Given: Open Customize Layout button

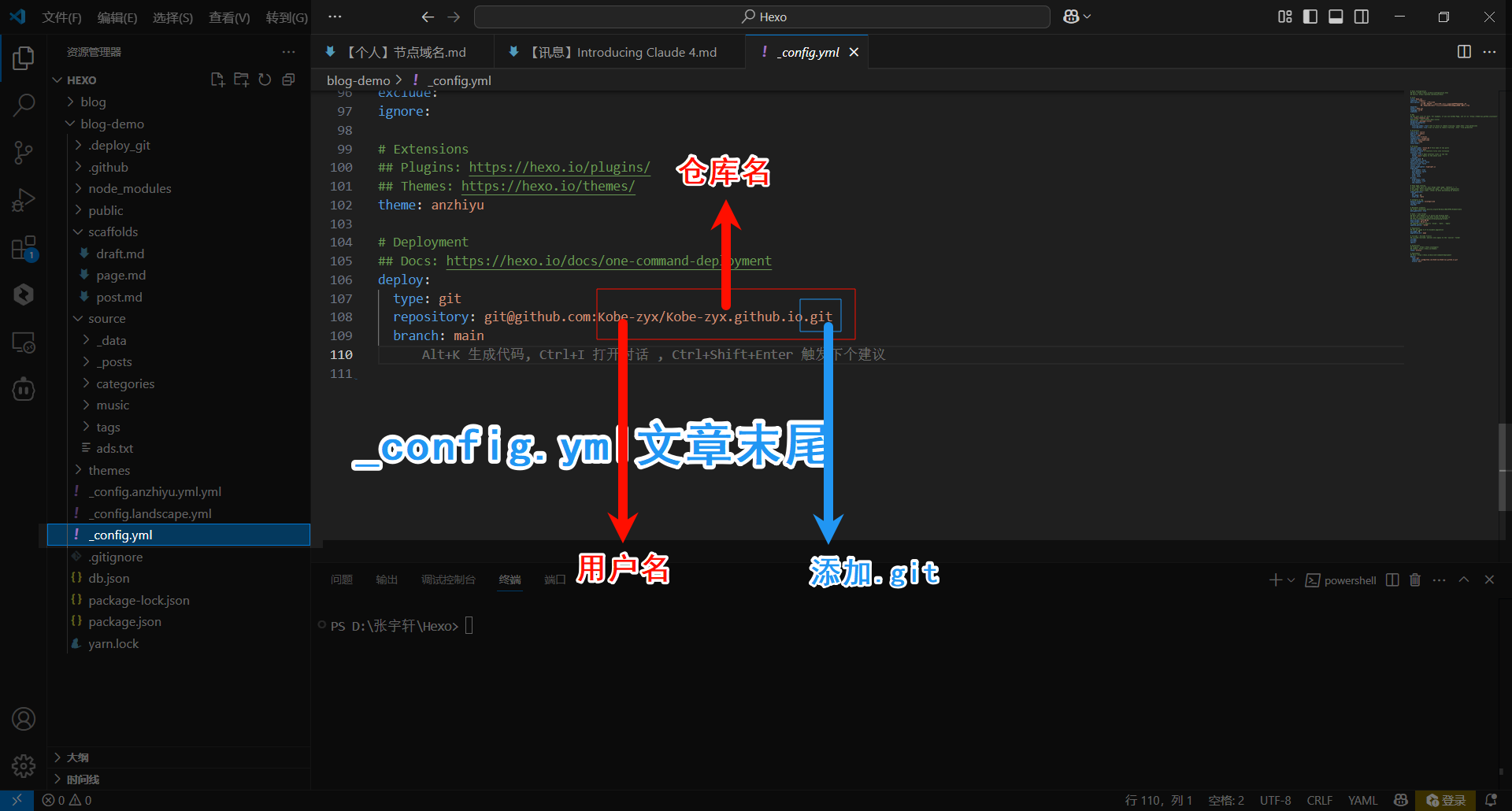Looking at the screenshot, I should 1285,17.
